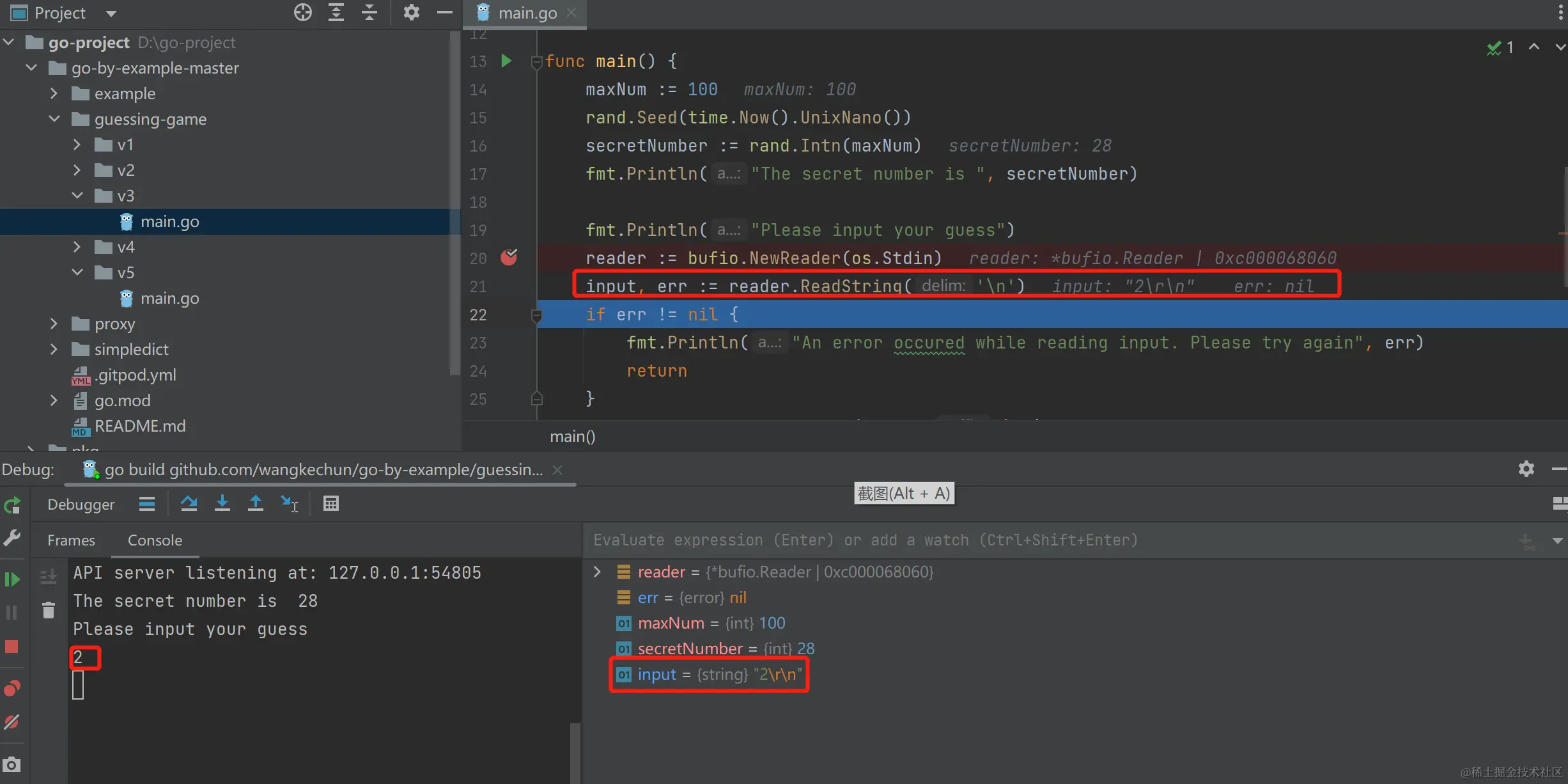Switch to the Frames tab
Image resolution: width=1568 pixels, height=784 pixels.
tap(71, 540)
